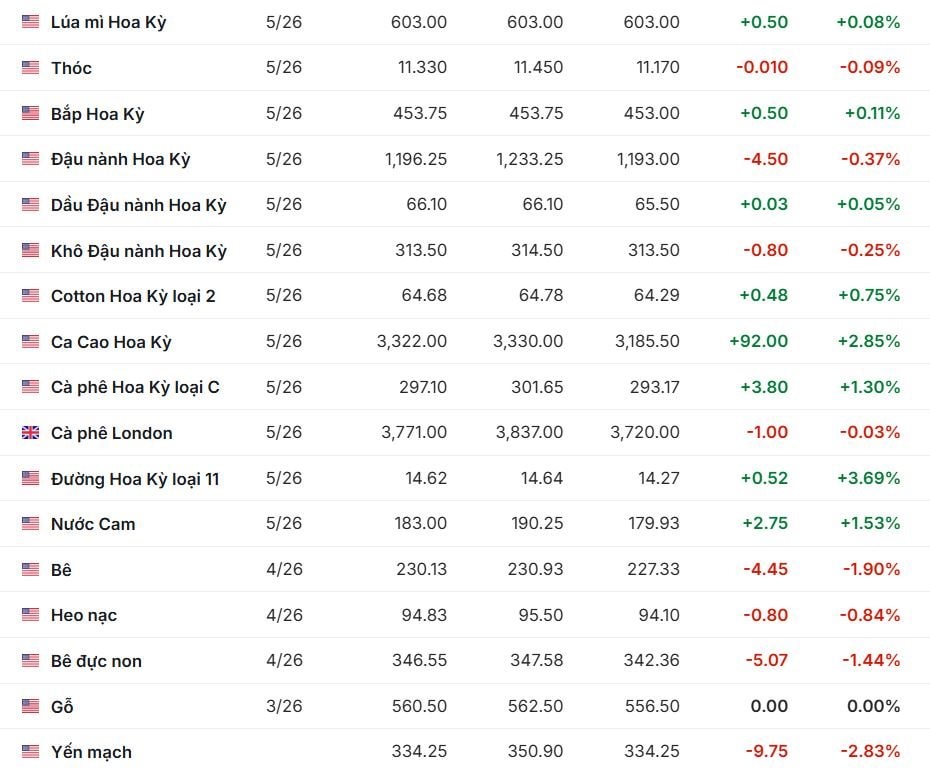The height and width of the screenshot is (773, 930).
Task: Select Đường Hoa Kỳ loại 11 link
Action: tap(135, 479)
